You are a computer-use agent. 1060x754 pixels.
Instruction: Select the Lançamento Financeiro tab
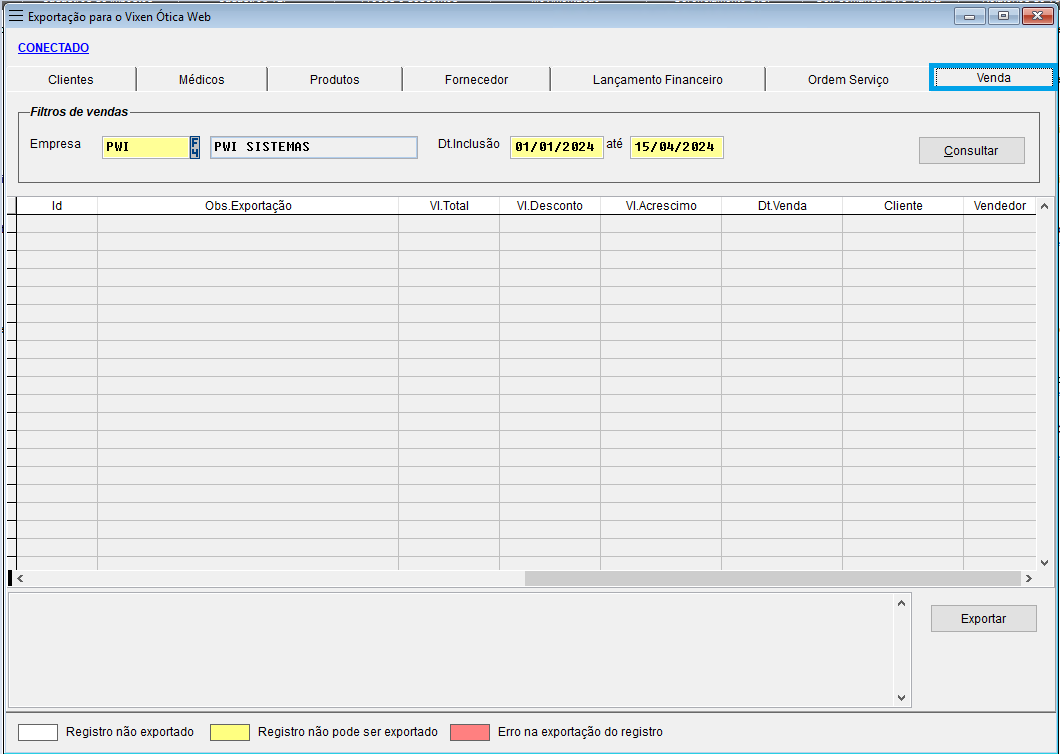pyautogui.click(x=657, y=80)
